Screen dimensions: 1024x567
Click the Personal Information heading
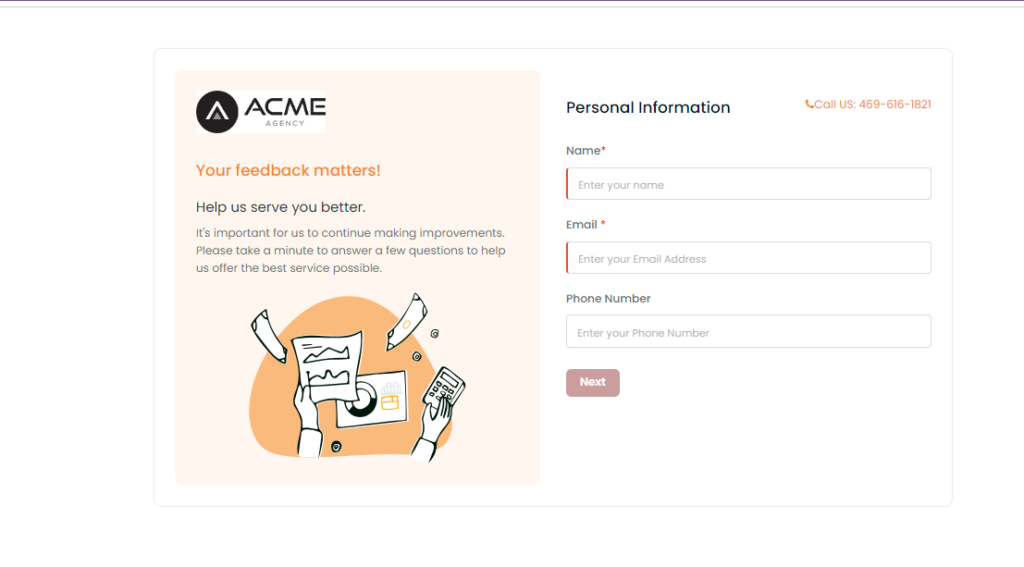[x=648, y=108]
